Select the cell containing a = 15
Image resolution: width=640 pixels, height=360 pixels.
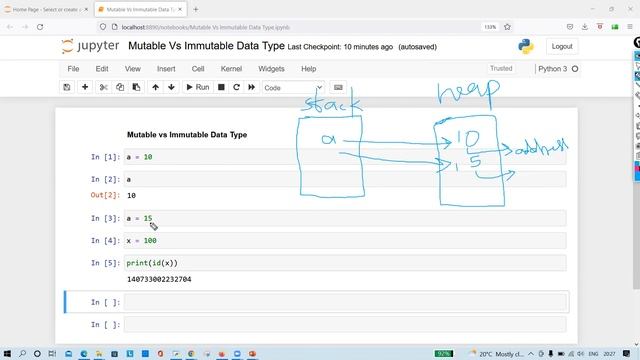tap(345, 218)
